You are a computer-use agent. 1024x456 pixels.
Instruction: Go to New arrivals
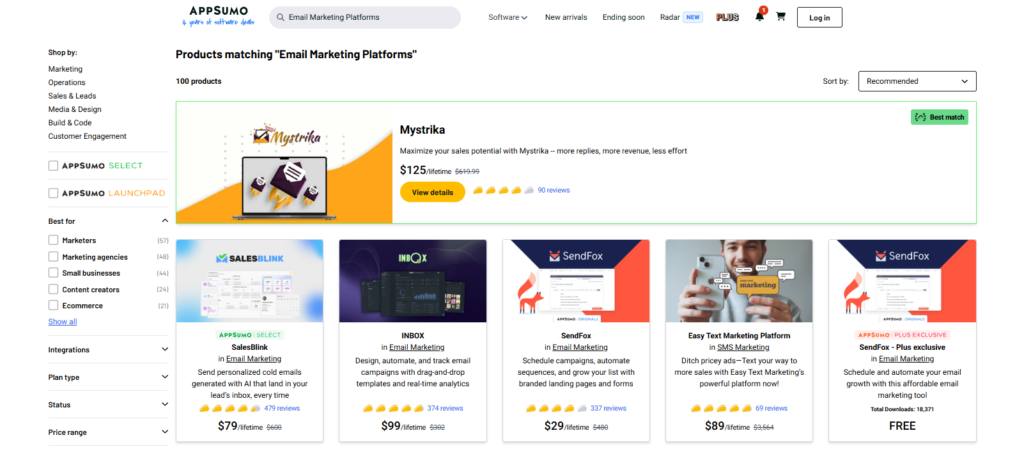pos(566,18)
